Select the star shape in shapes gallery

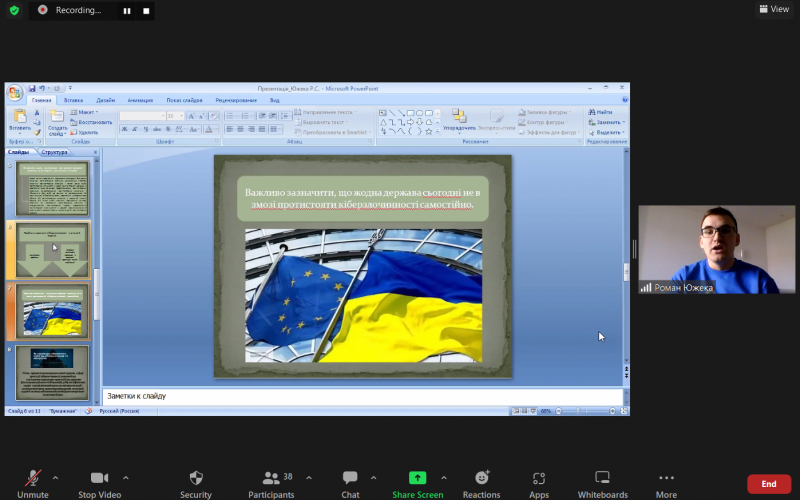(x=429, y=131)
